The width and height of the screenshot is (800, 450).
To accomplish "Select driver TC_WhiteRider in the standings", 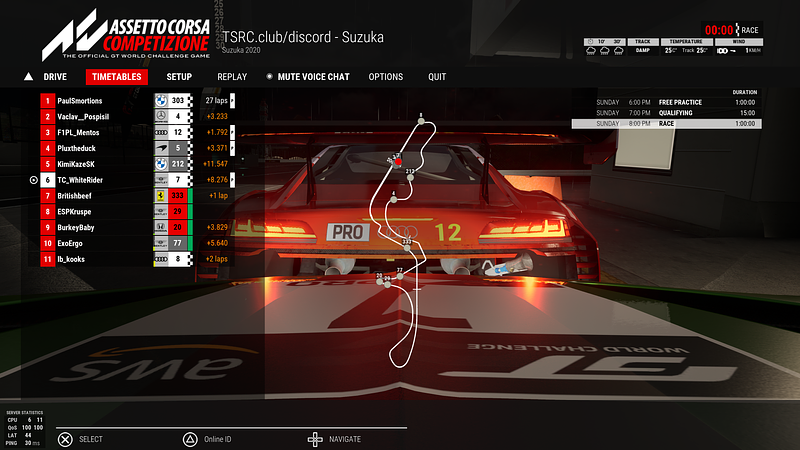I will (80, 180).
